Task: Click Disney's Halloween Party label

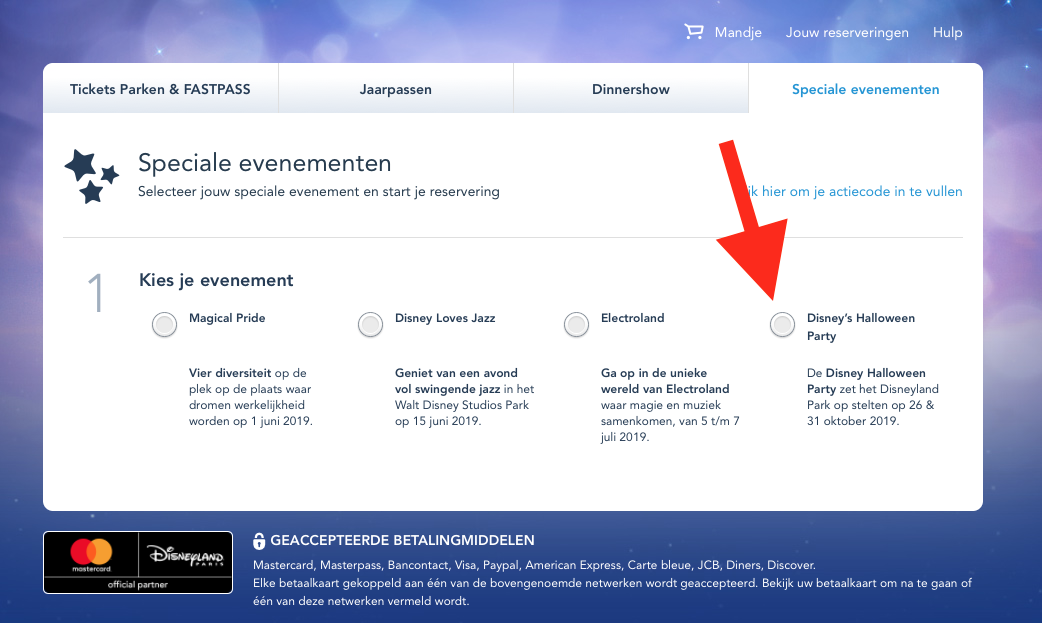Action: pyautogui.click(x=861, y=326)
